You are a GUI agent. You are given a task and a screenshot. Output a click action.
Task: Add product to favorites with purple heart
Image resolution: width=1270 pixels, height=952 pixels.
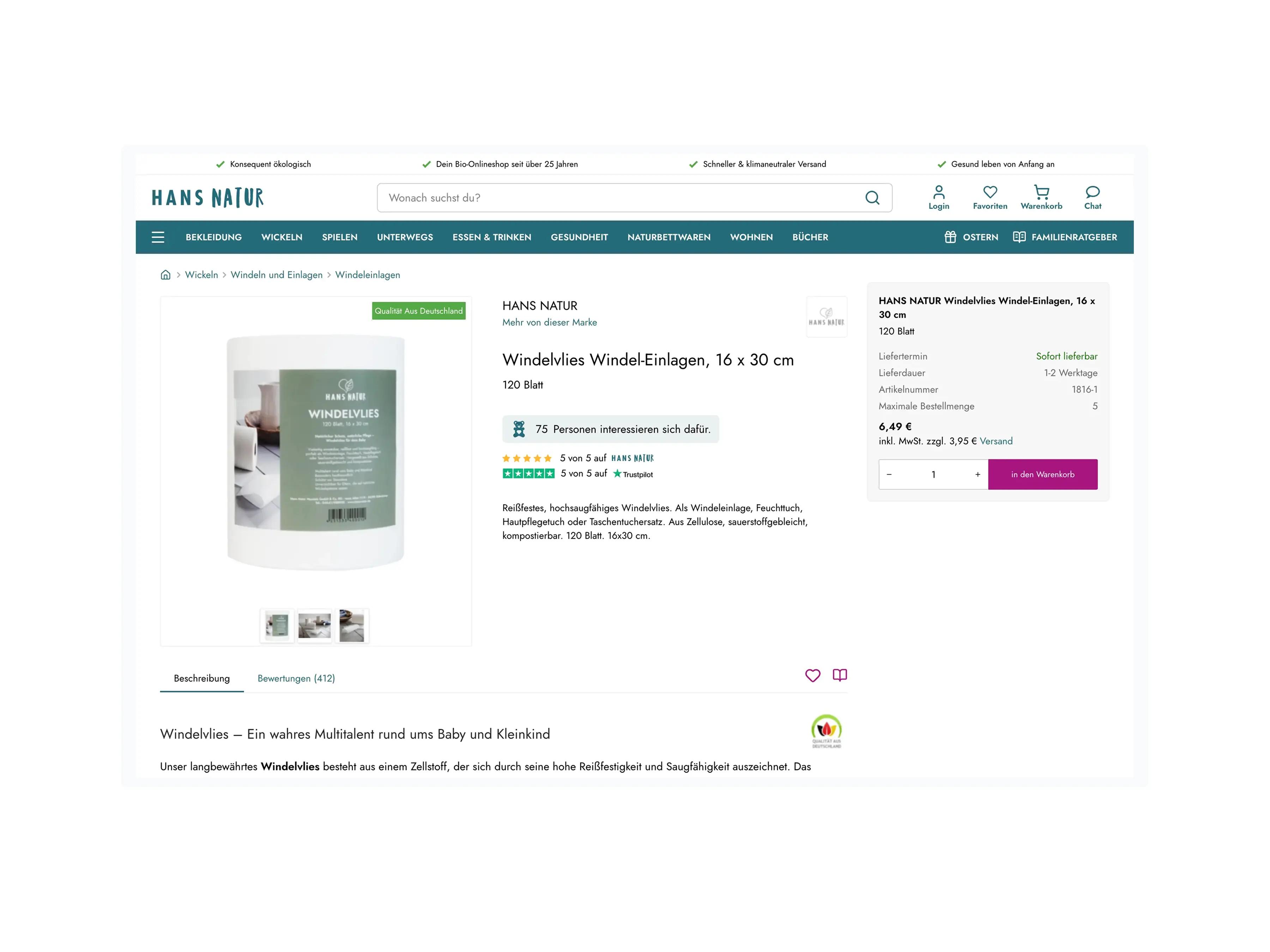point(812,676)
